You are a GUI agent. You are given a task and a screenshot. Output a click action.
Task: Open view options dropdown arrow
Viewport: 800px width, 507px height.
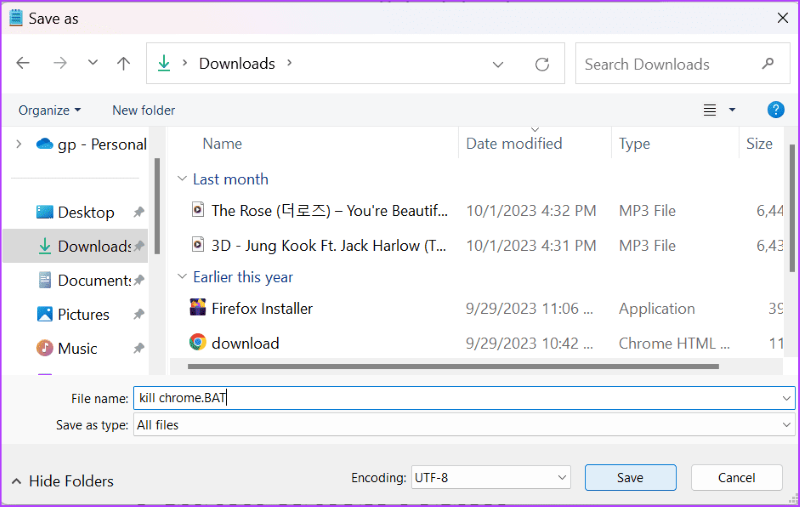(732, 110)
